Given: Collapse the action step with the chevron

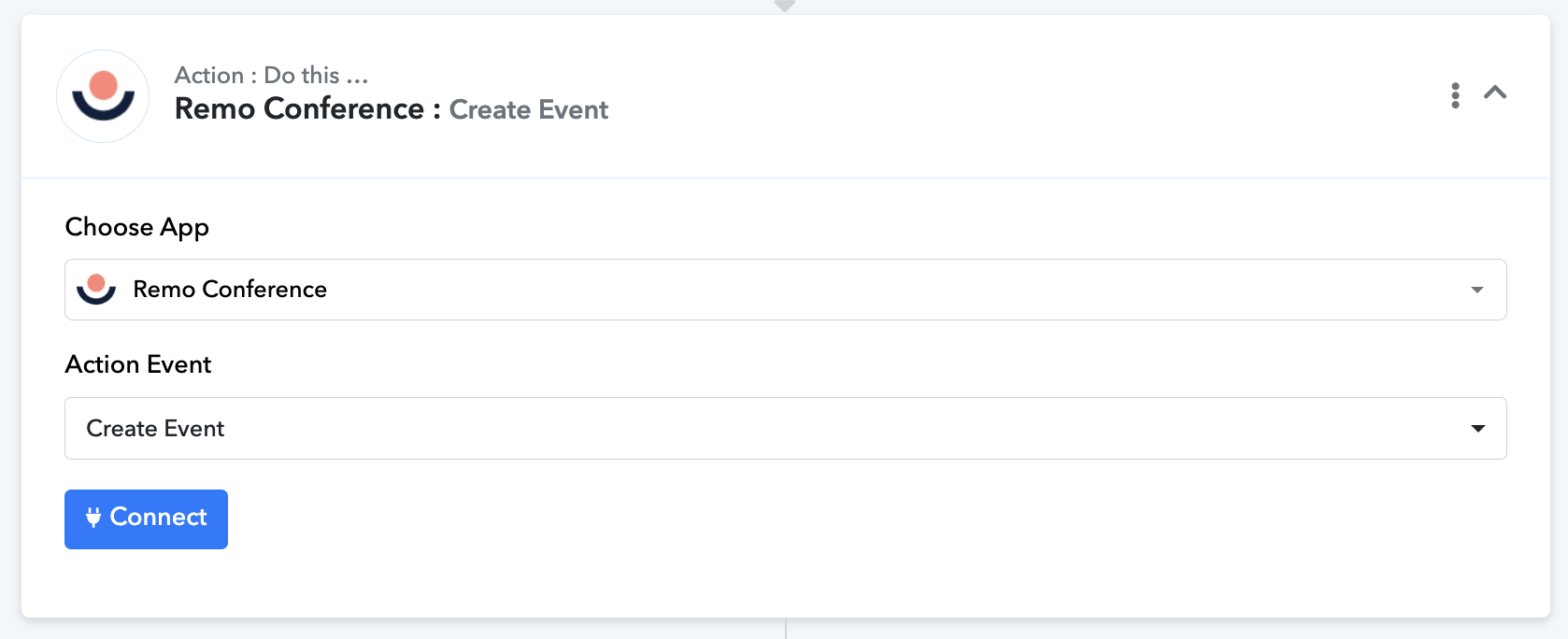Looking at the screenshot, I should tap(1495, 92).
